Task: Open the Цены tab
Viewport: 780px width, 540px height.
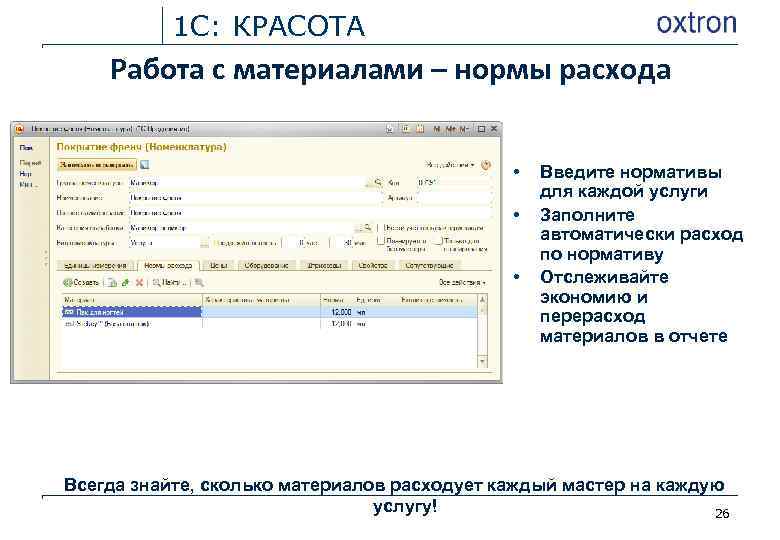Action: click(218, 266)
